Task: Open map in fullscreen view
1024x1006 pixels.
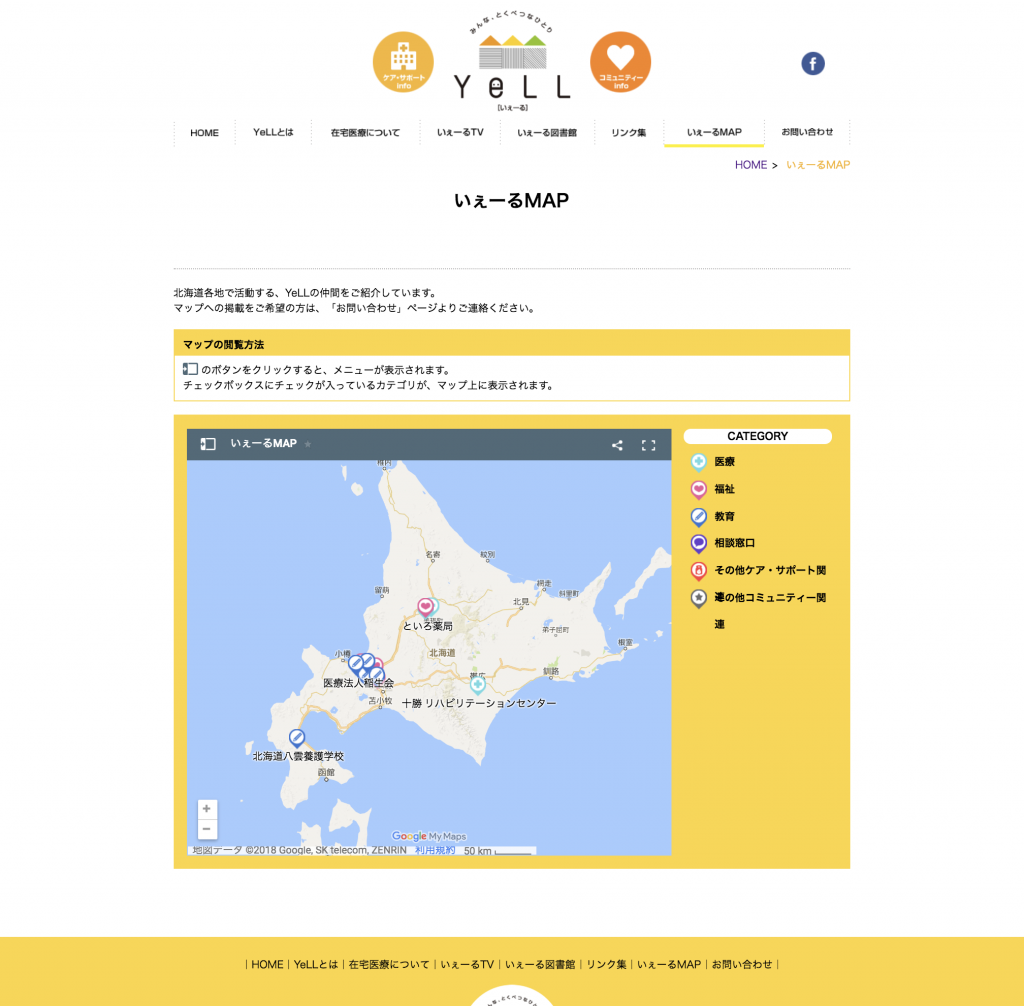Action: point(648,446)
